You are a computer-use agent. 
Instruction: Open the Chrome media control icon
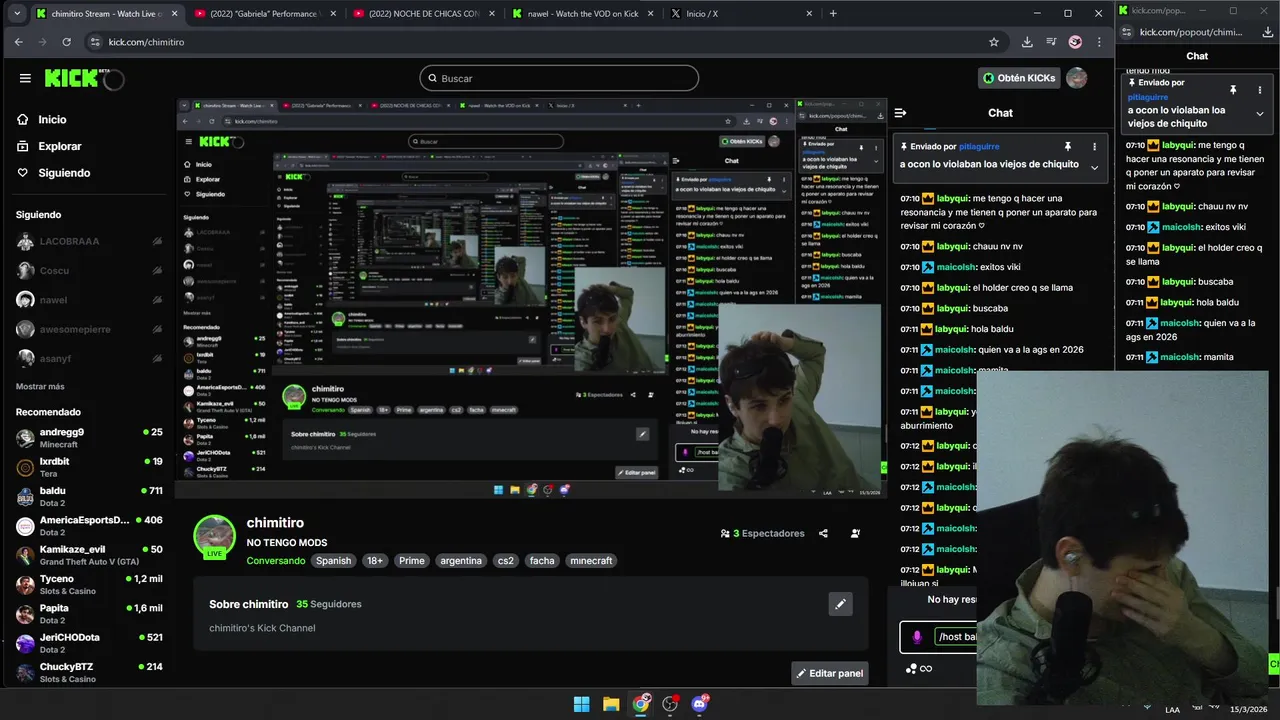1051,42
